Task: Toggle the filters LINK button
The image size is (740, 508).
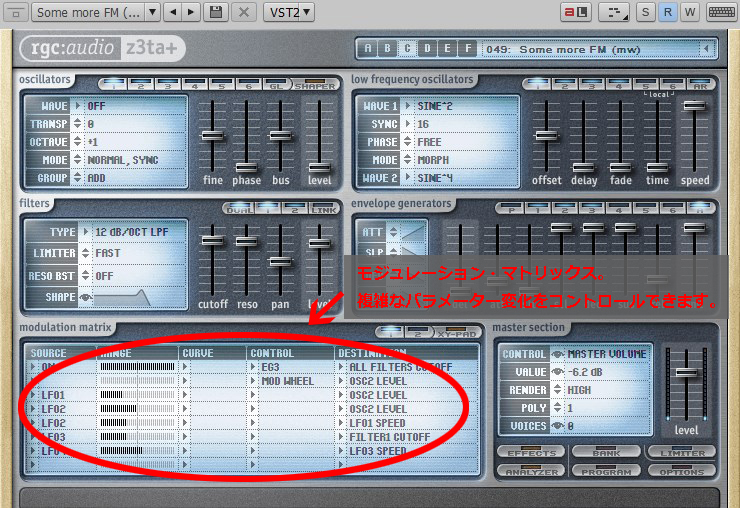Action: pos(324,209)
